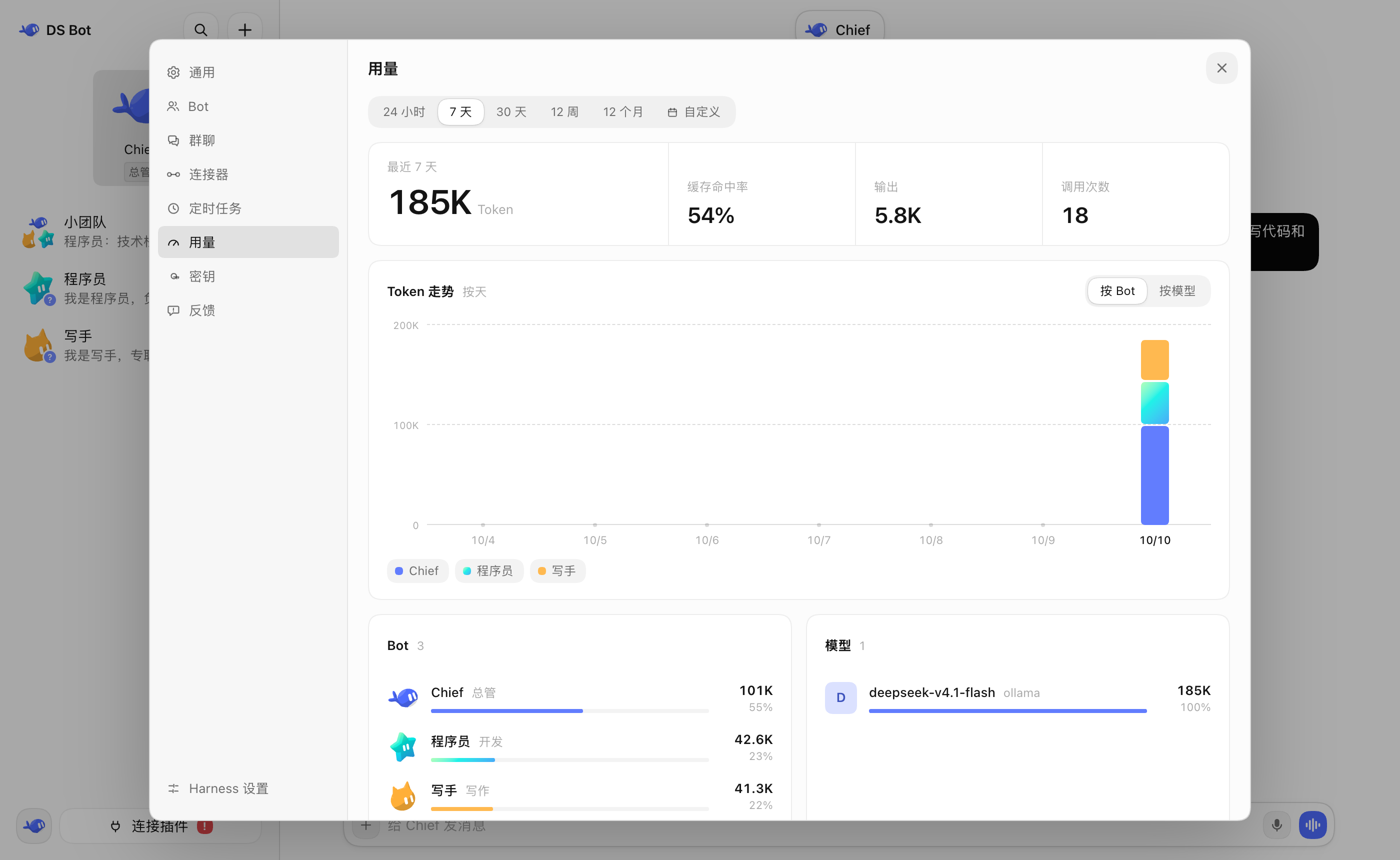Go to 群聊 group chat settings
Viewport: 1400px width, 860px height.
248,140
